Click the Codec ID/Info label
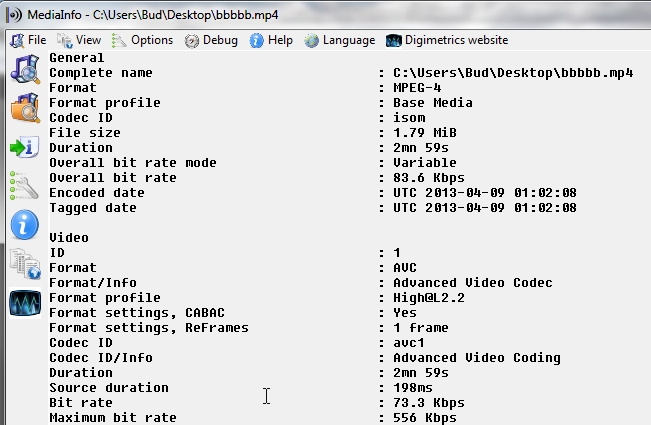651x425 pixels. [101, 358]
